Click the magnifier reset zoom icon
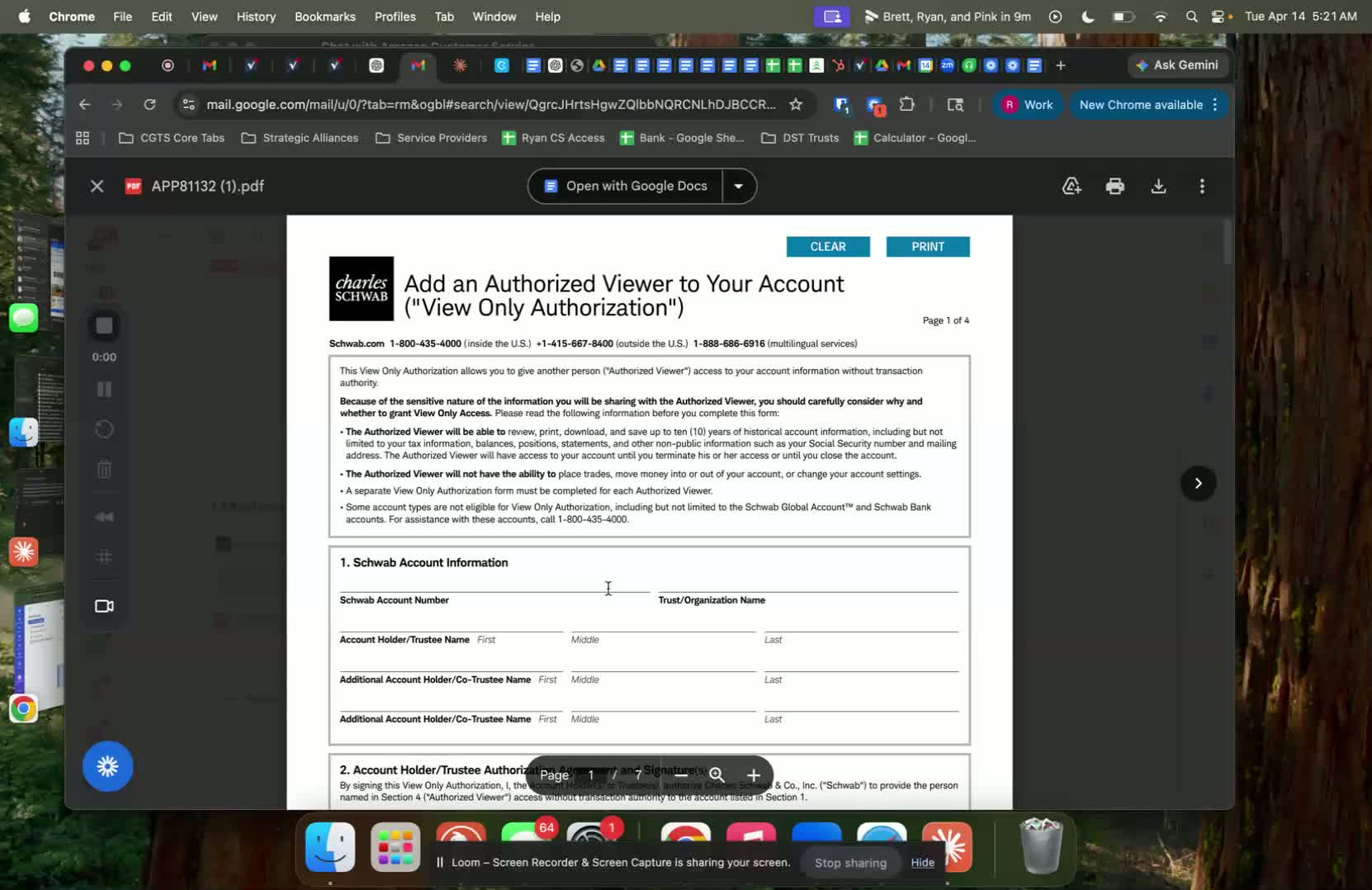The height and width of the screenshot is (890, 1372). 717,775
